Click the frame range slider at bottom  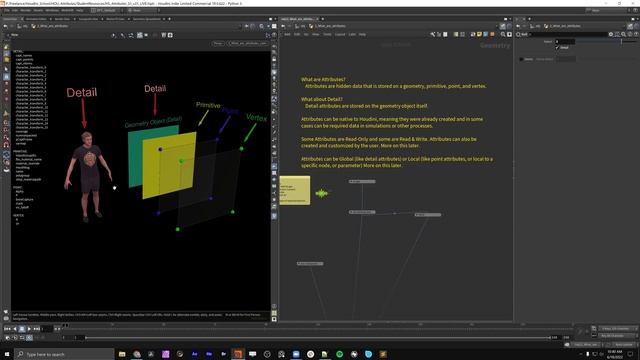(x=318, y=338)
